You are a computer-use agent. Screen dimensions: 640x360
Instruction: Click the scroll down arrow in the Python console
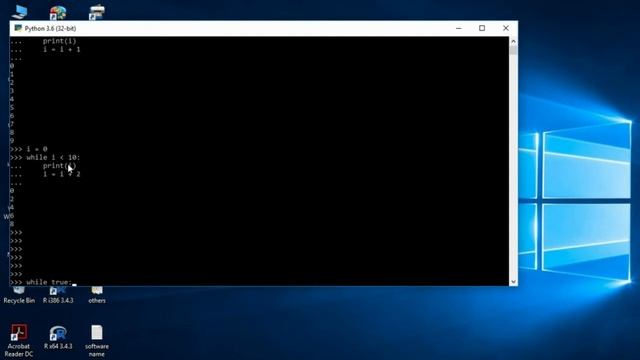[x=513, y=282]
